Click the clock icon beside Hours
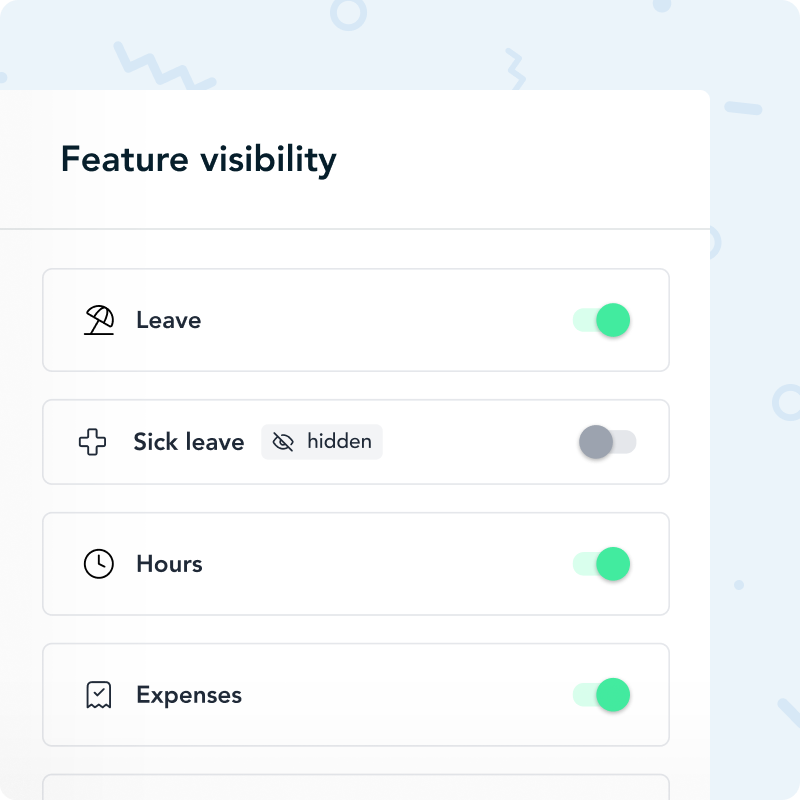This screenshot has height=800, width=800. [99, 564]
